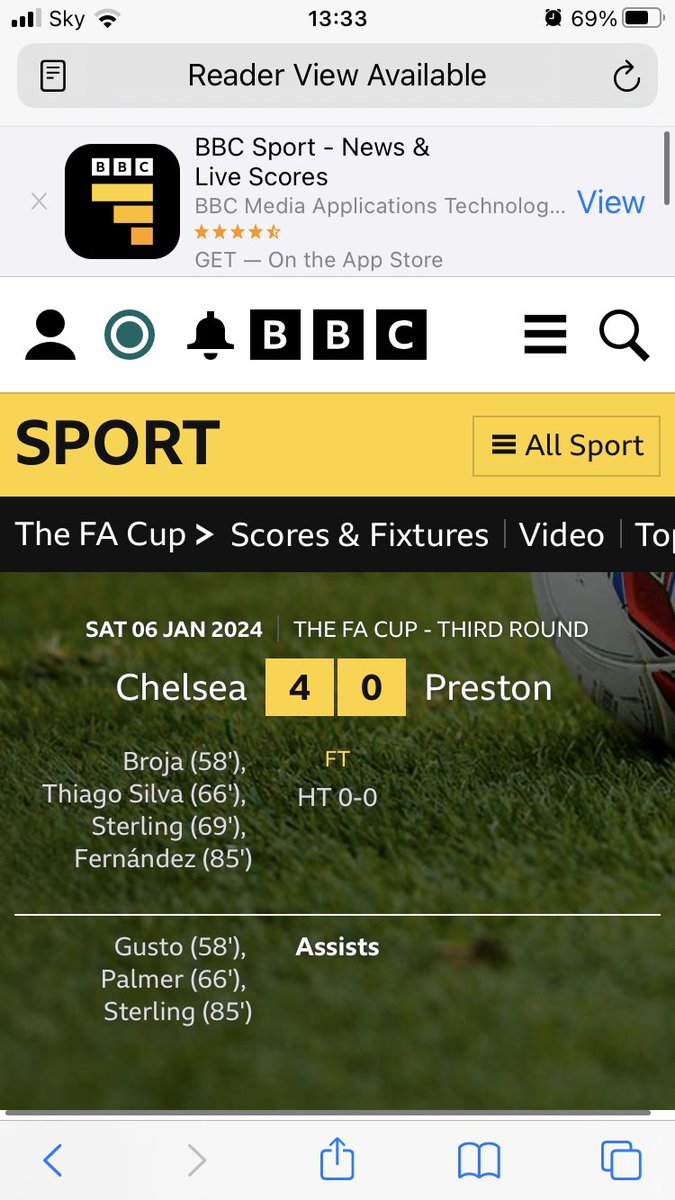Tap View on the app banner
675x1200 pixels.
pyautogui.click(x=611, y=202)
